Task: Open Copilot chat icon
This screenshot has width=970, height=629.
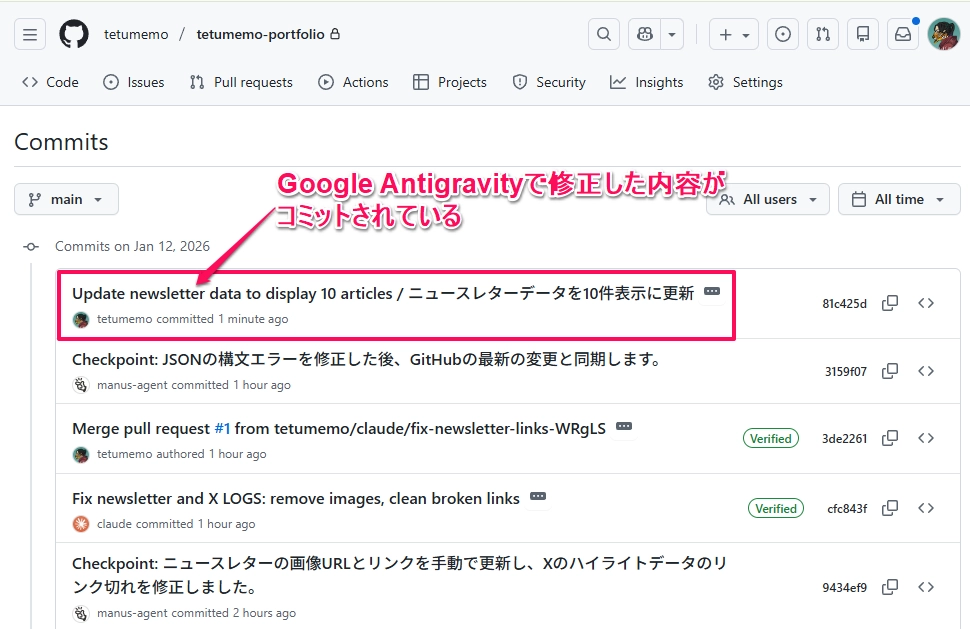Action: (x=645, y=34)
